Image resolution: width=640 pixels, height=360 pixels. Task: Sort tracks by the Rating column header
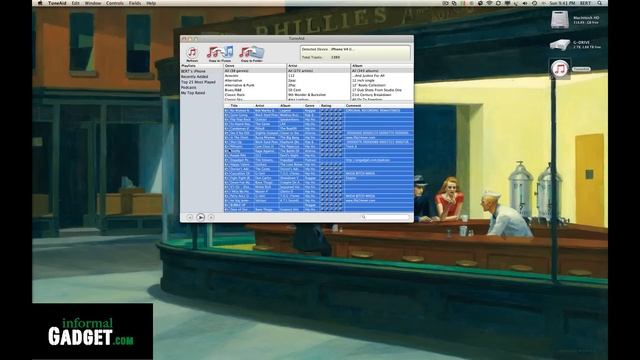(332, 106)
